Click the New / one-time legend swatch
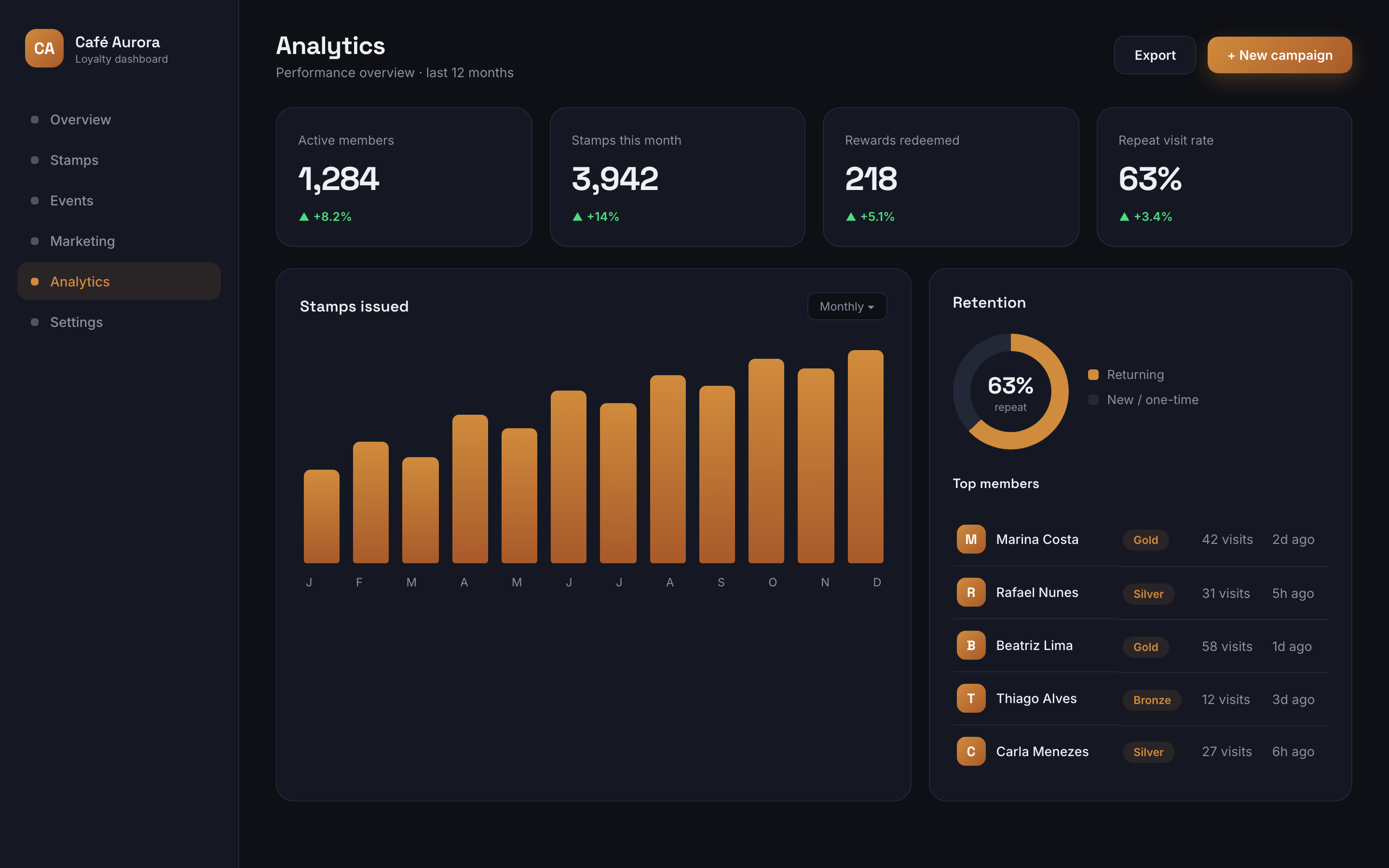 coord(1093,400)
